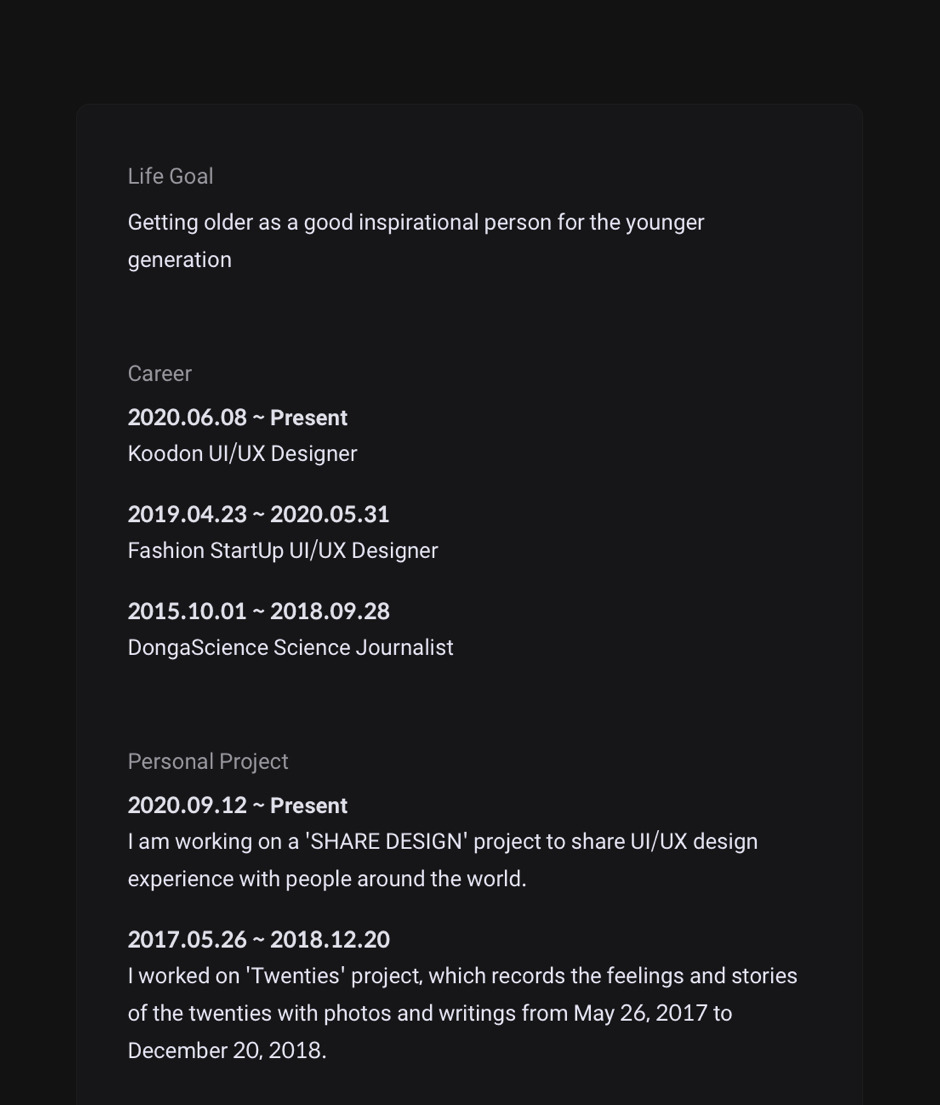
Task: Click the word "Present" under Career
Action: tap(309, 417)
